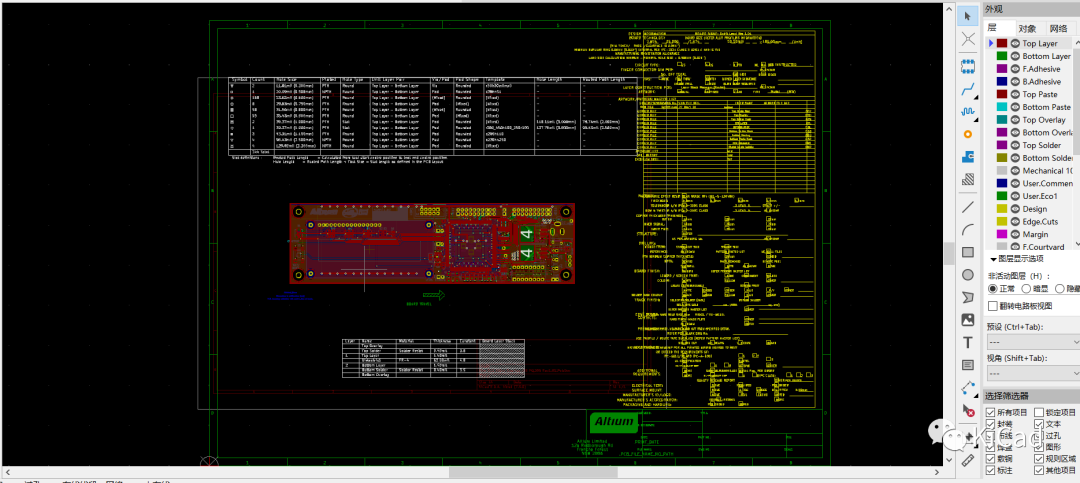Collapse the 图层显示选项 section
Viewport: 1080px width, 483px height.
(993, 259)
